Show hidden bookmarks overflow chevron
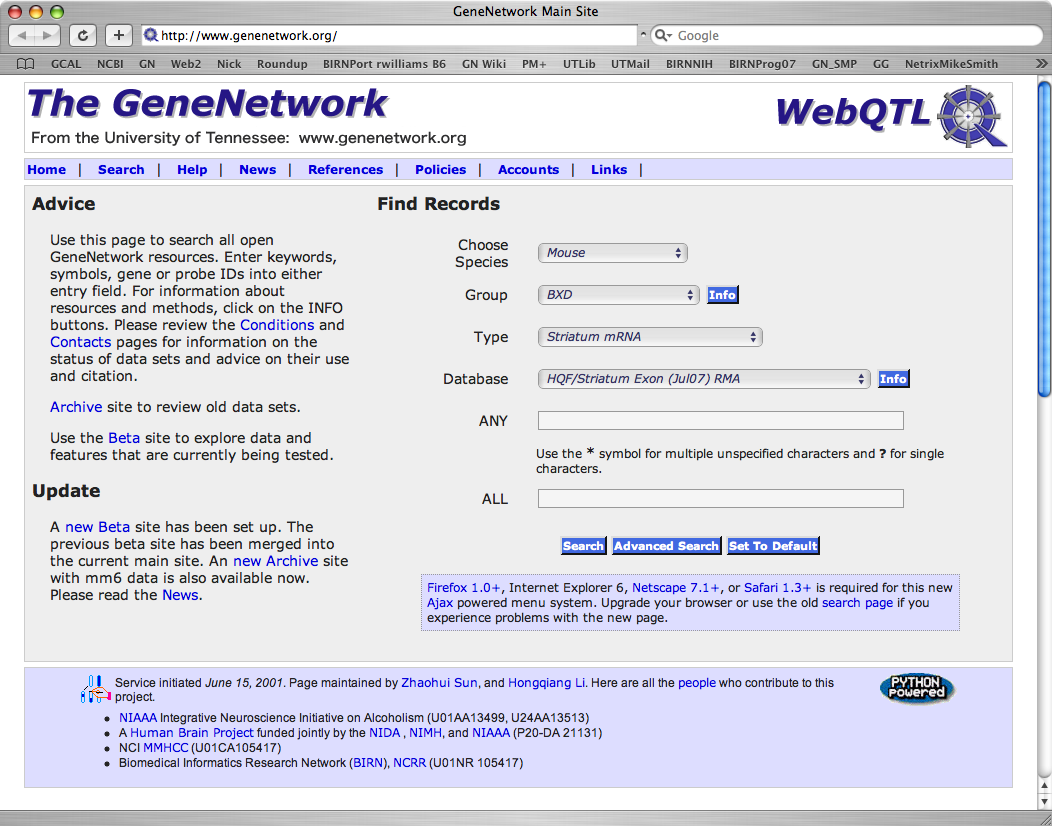The height and width of the screenshot is (826, 1052). coord(1040,63)
